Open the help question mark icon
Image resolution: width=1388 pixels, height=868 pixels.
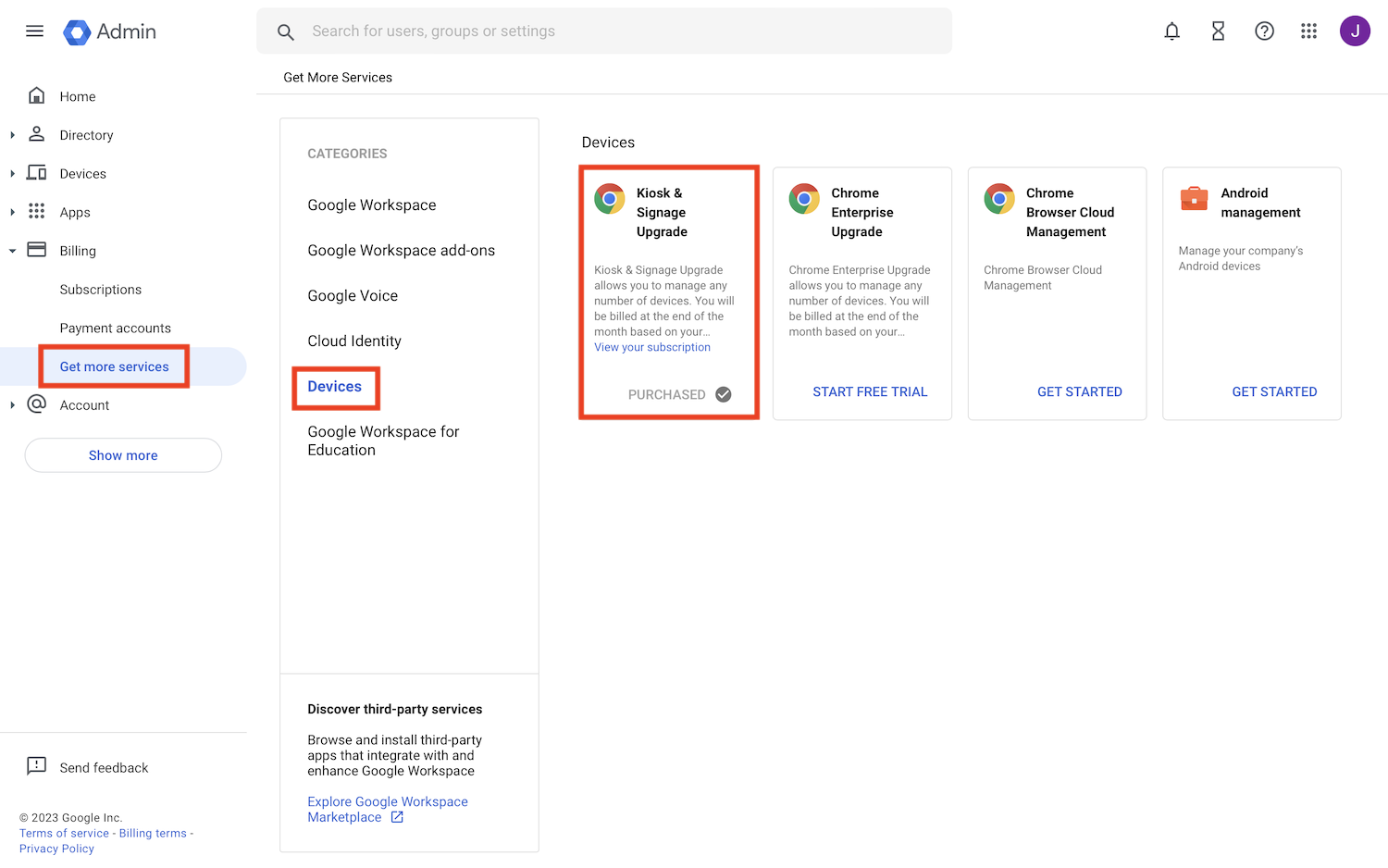[x=1264, y=31]
